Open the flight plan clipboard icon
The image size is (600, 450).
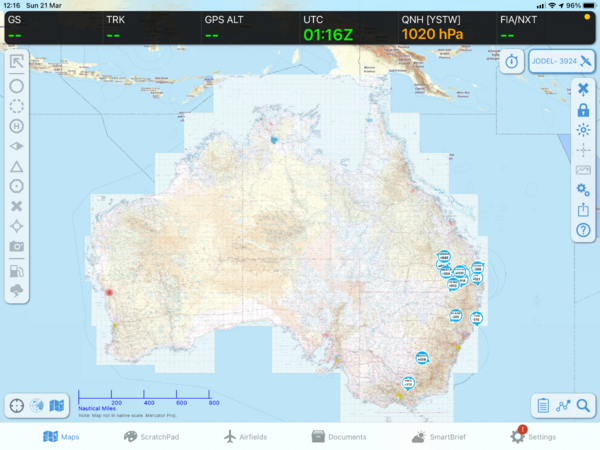point(542,405)
